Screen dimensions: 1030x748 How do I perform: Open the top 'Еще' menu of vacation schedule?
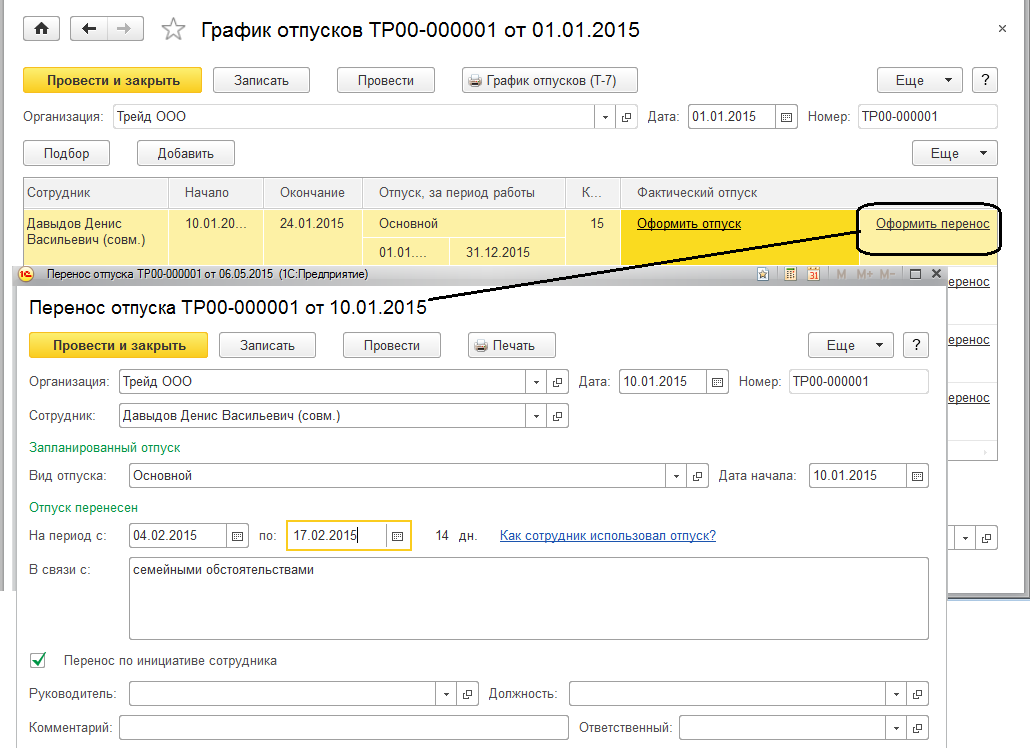coord(919,81)
